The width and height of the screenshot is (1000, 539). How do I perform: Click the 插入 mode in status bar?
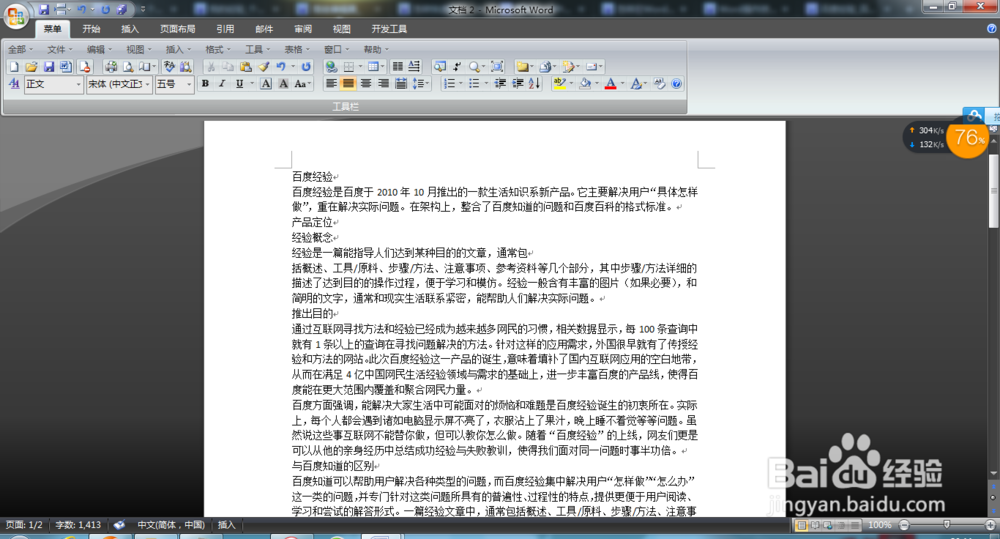(226, 525)
